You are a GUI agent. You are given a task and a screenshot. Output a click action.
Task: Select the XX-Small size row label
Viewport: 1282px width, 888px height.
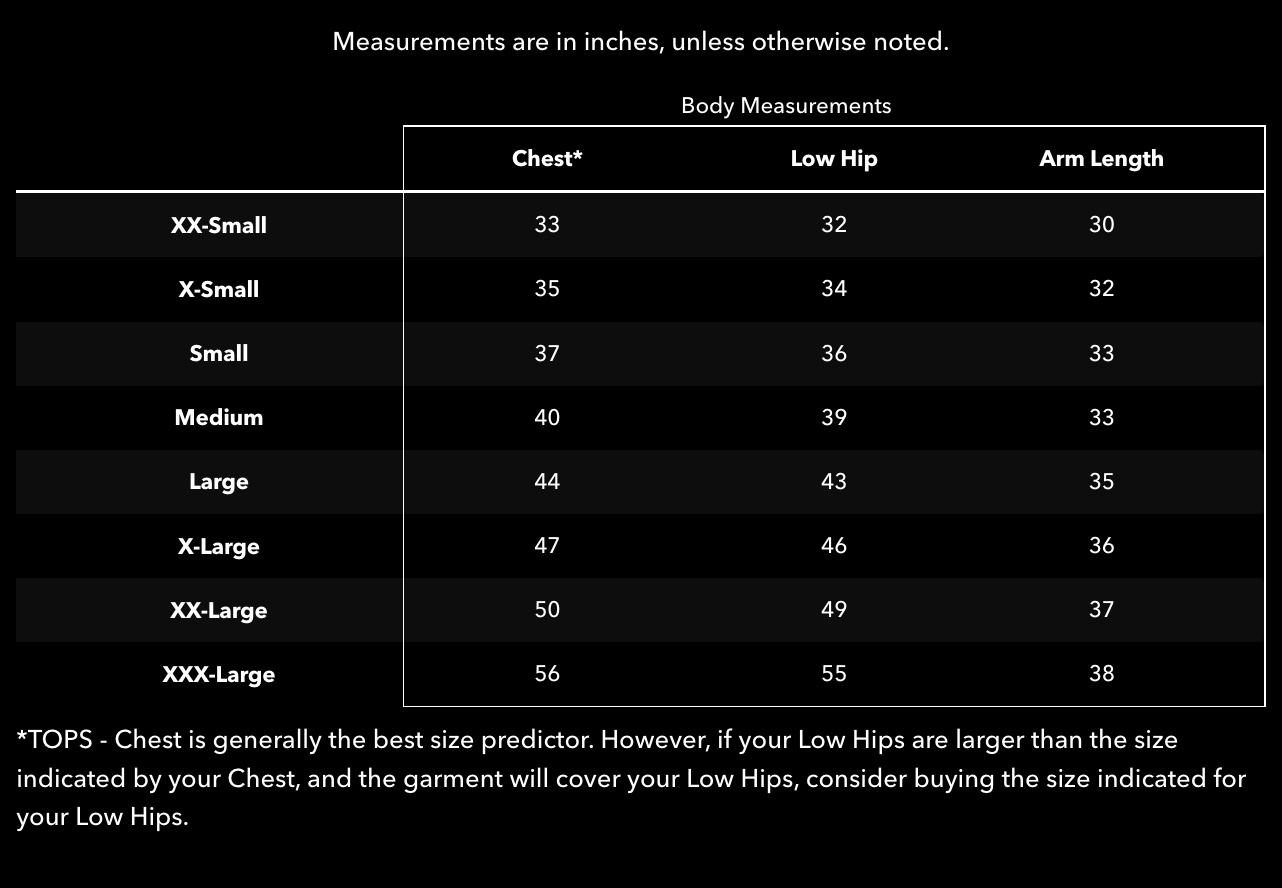pyautogui.click(x=219, y=225)
